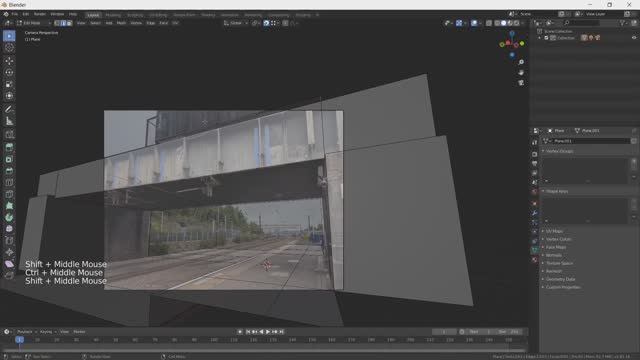Enable vertex select mode
This screenshot has height=360, width=640.
pyautogui.click(x=57, y=23)
